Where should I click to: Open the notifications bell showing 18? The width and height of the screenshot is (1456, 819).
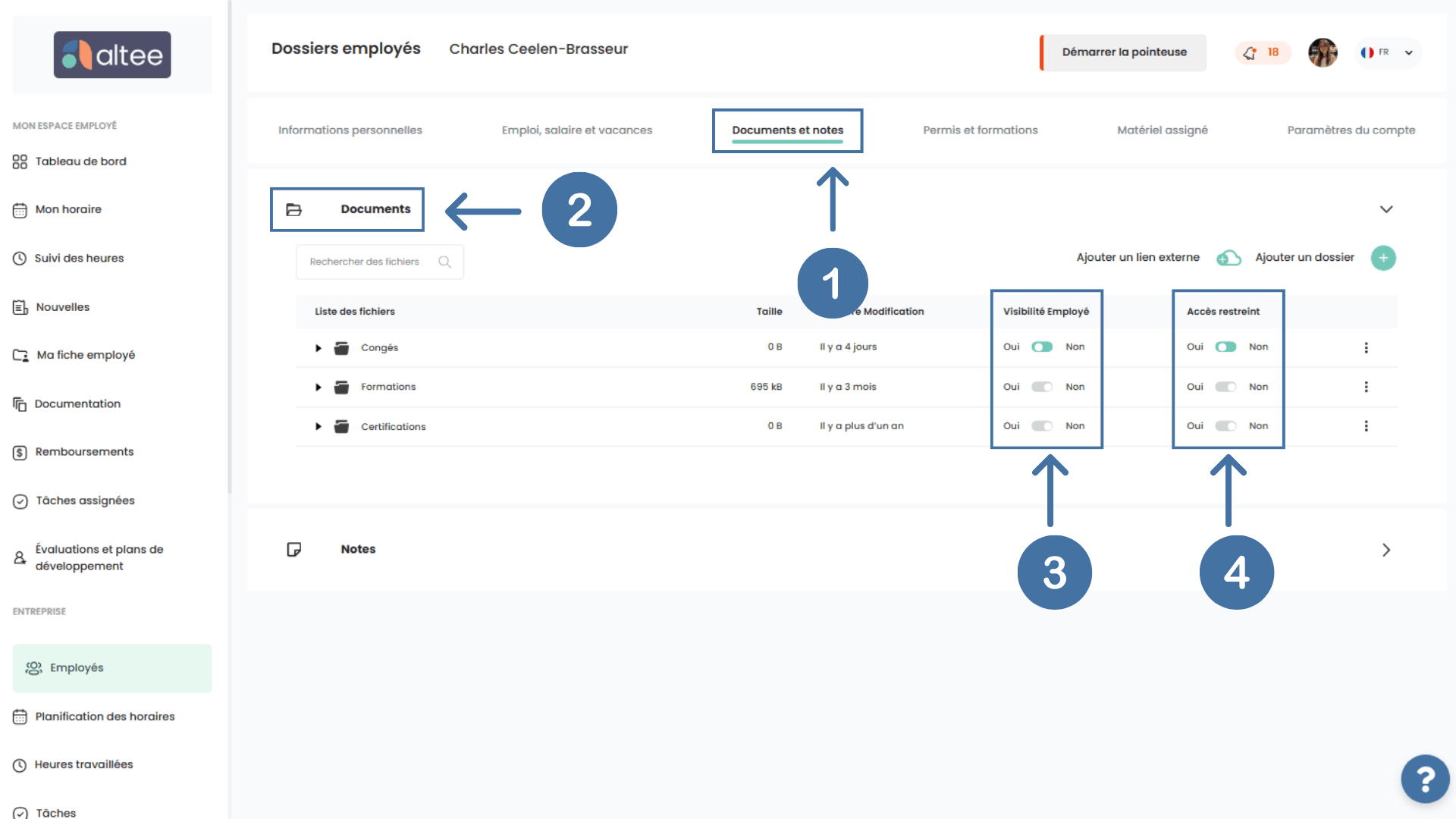pyautogui.click(x=1263, y=52)
